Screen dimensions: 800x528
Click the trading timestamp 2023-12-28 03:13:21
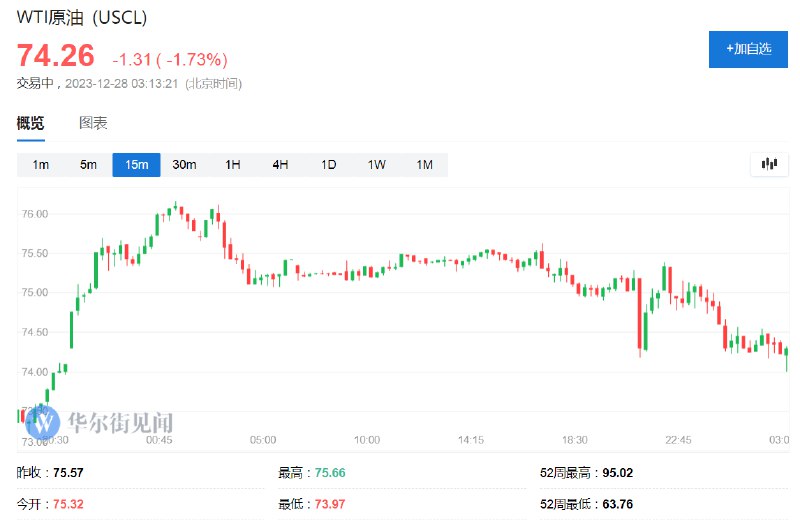click(x=121, y=84)
